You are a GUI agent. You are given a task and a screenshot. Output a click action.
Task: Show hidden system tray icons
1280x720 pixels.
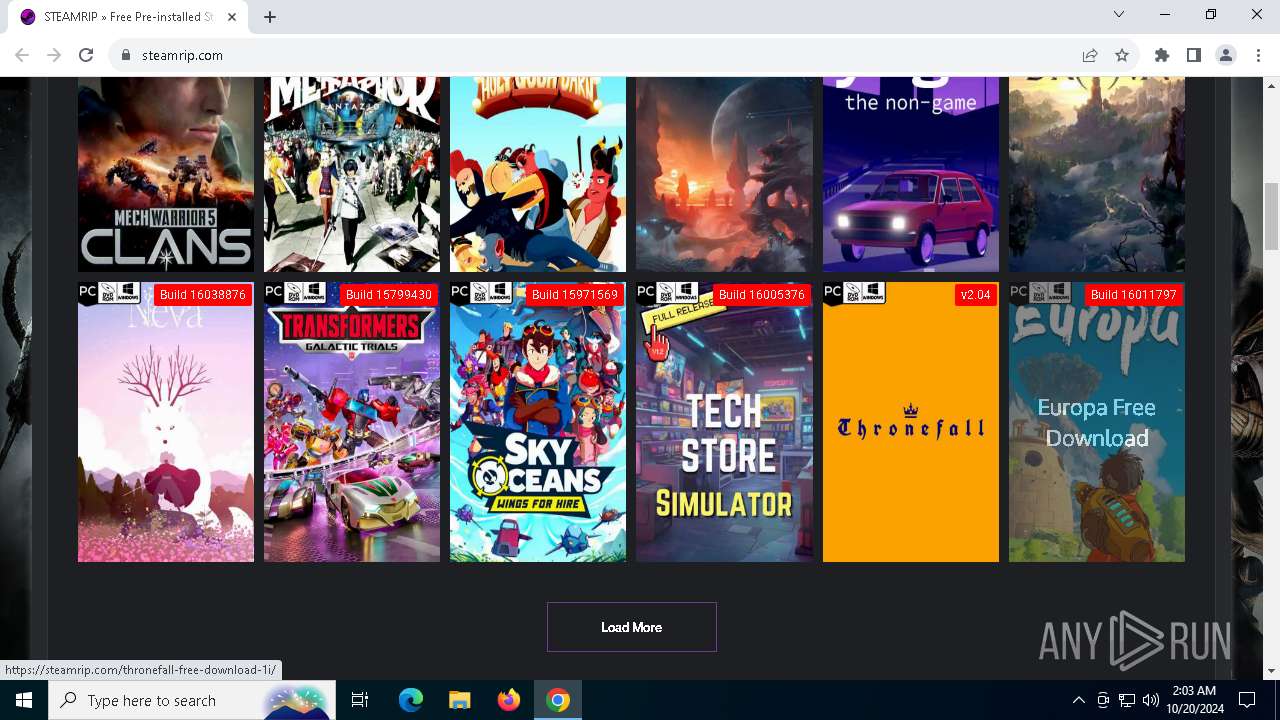pos(1078,700)
